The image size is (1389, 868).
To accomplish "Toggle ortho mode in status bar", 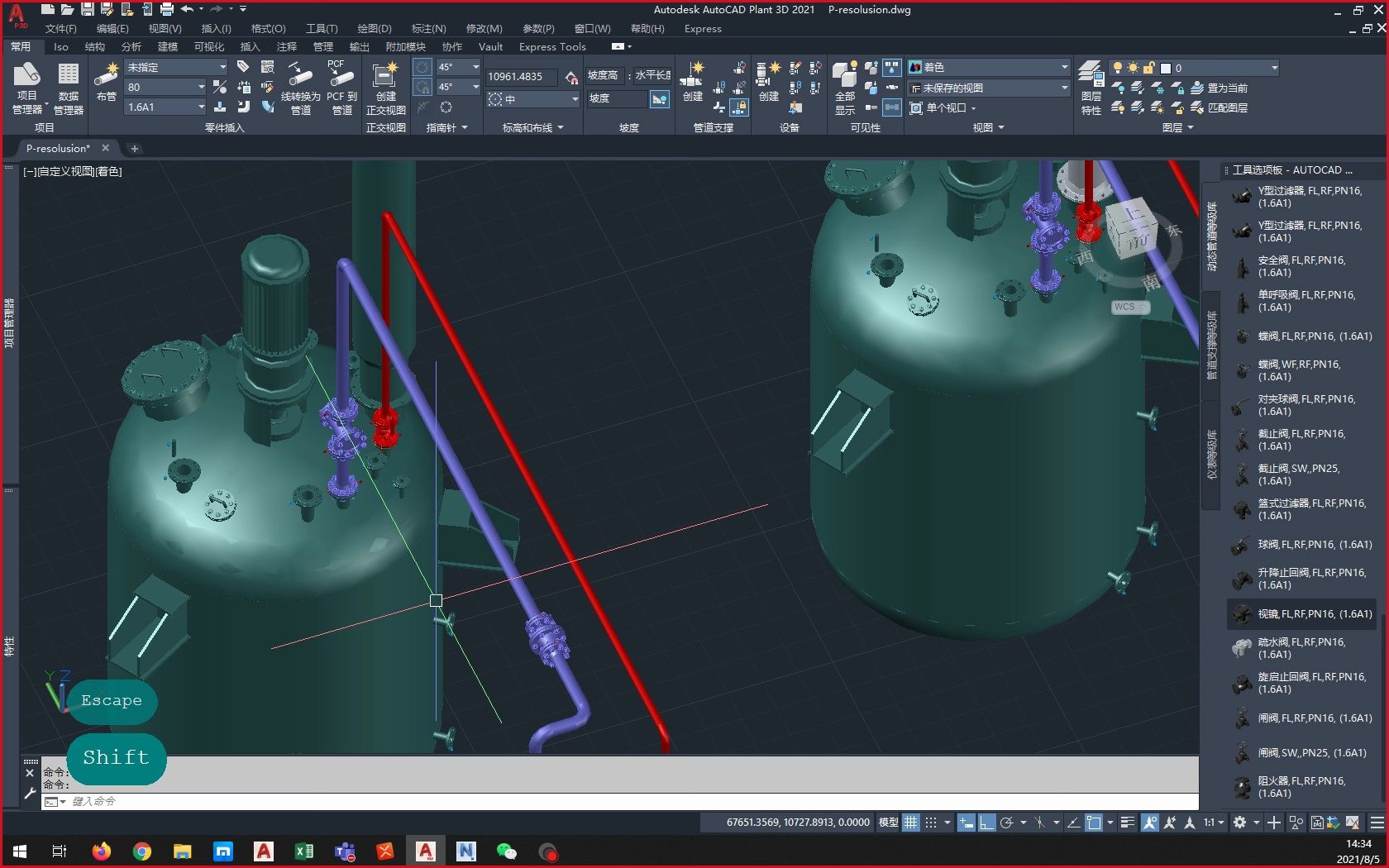I will (x=986, y=823).
